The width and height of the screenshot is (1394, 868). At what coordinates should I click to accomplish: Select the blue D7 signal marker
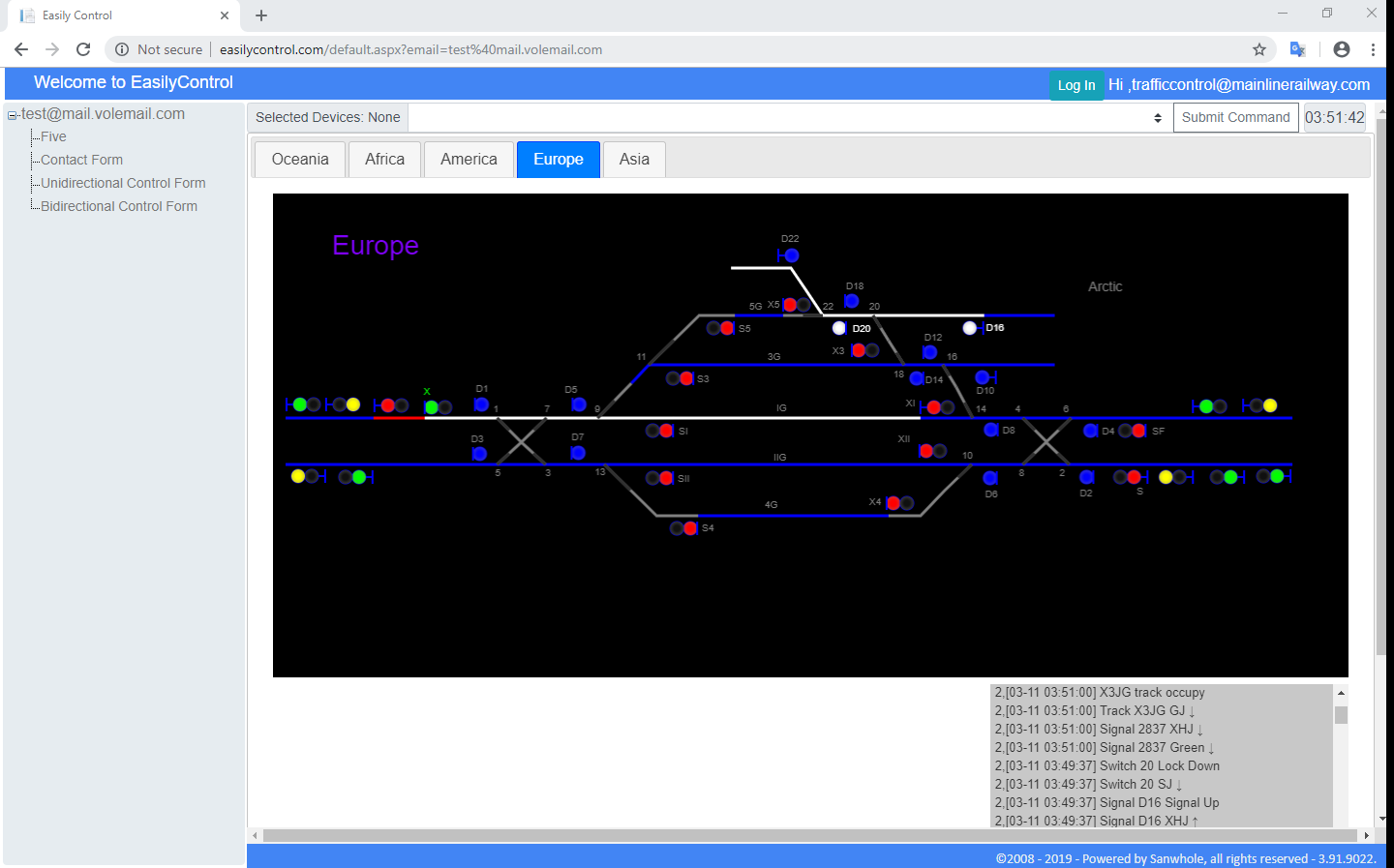coord(578,453)
